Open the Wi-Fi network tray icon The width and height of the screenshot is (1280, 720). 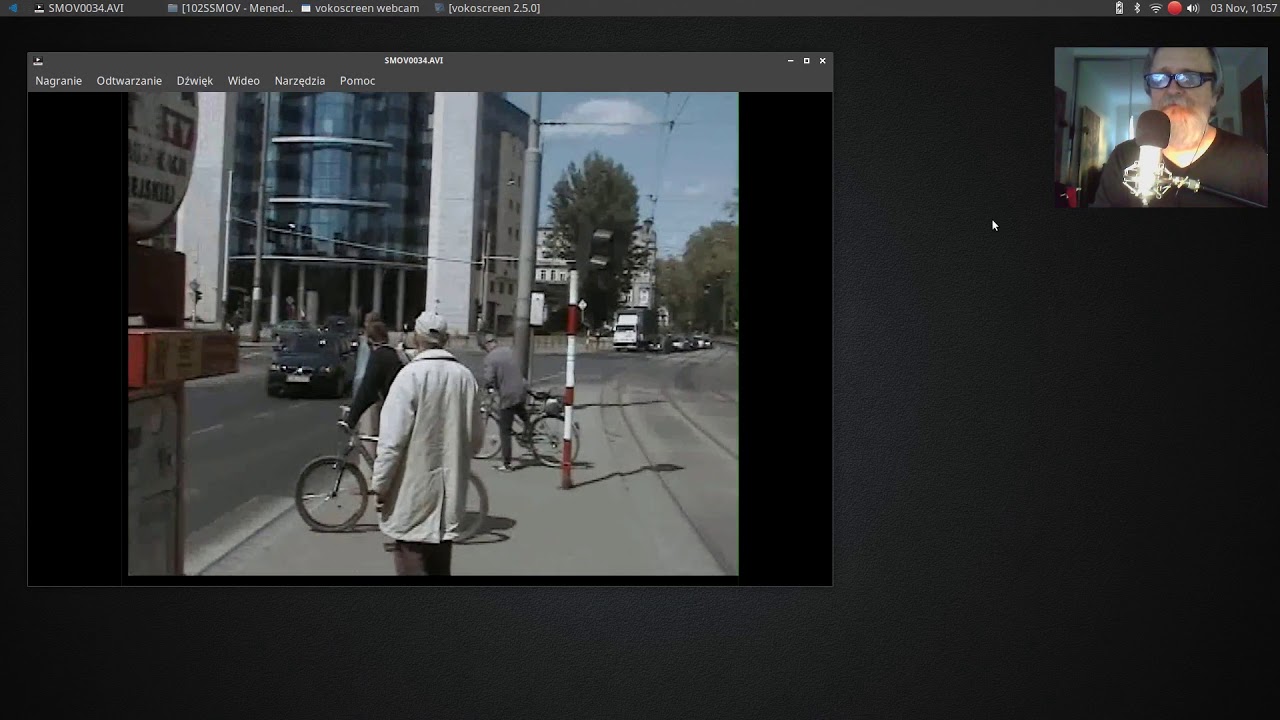[1156, 8]
